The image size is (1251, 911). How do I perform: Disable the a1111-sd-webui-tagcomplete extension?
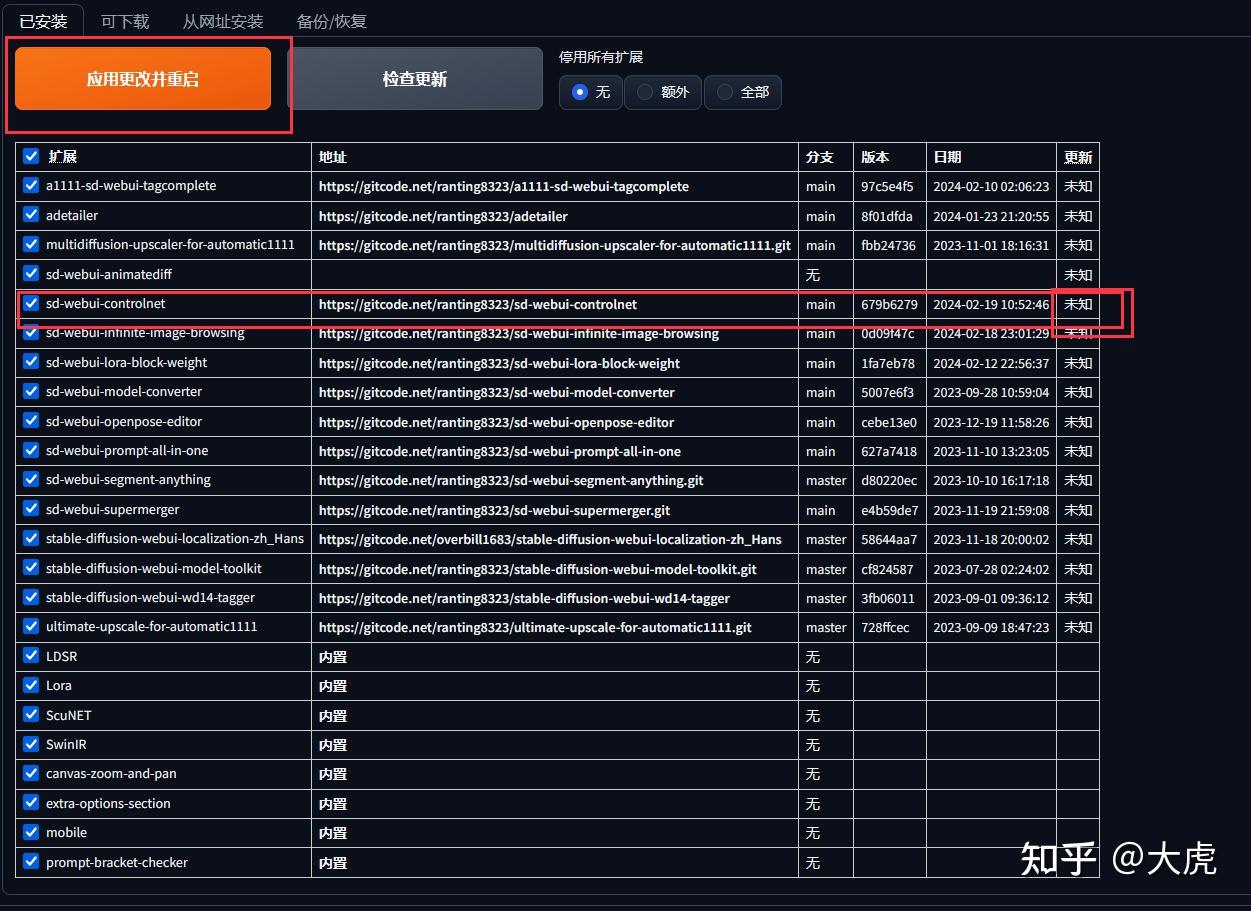click(30, 186)
